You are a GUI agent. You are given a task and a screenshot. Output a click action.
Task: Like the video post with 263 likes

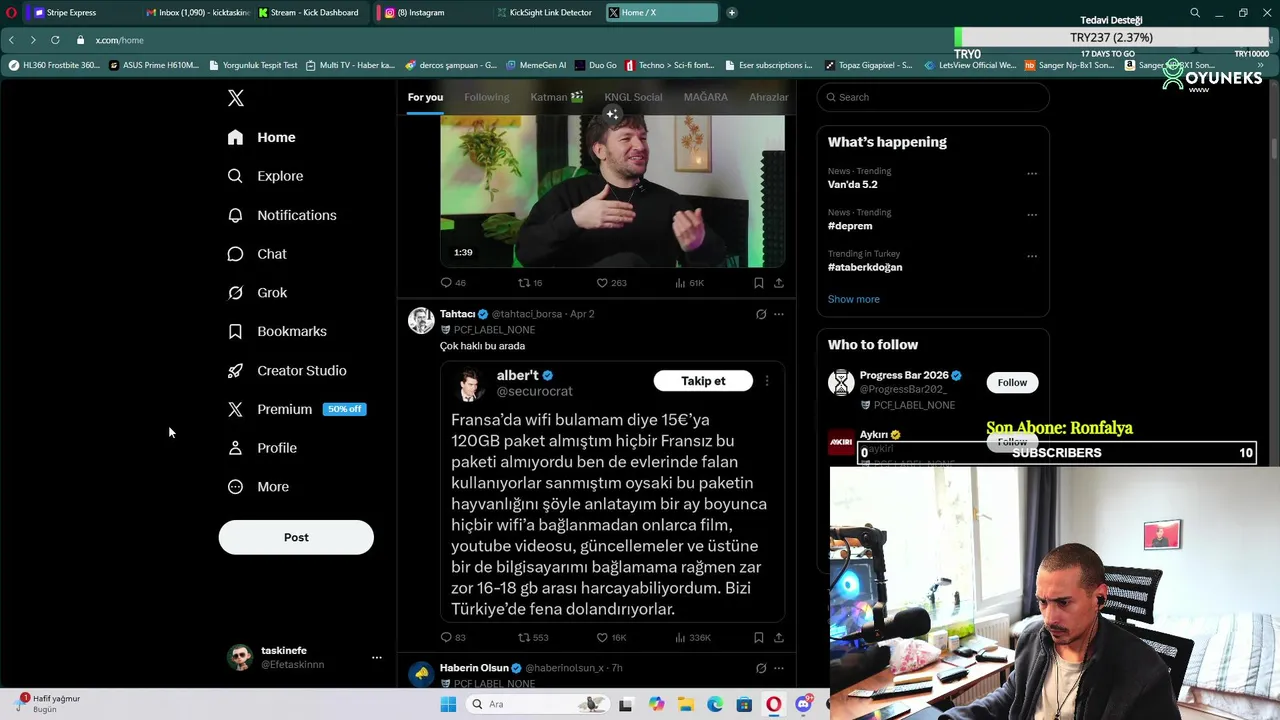point(611,283)
